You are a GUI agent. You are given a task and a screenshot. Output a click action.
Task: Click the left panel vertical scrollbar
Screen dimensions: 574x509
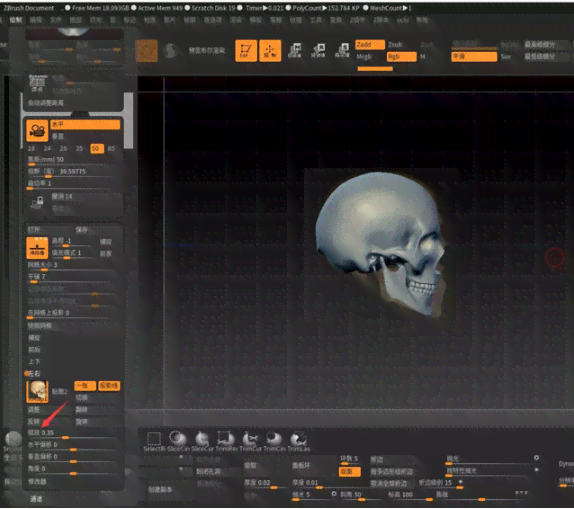pos(128,121)
